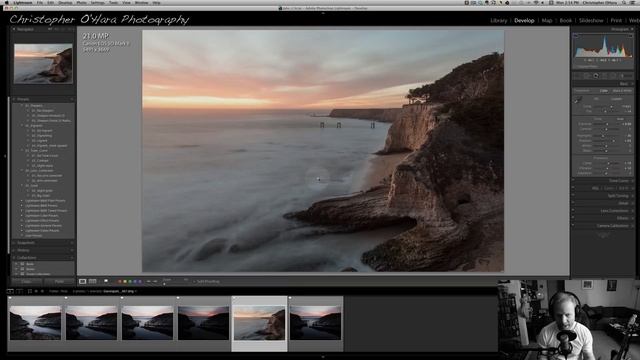
Task: Apply the red color label
Action: (x=120, y=282)
